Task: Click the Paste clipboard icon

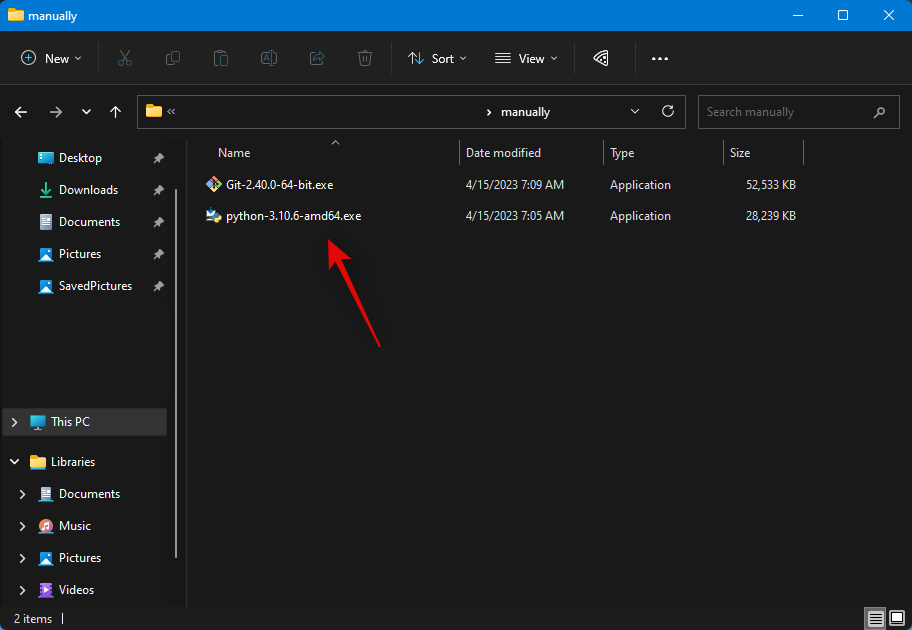Action: [x=221, y=59]
